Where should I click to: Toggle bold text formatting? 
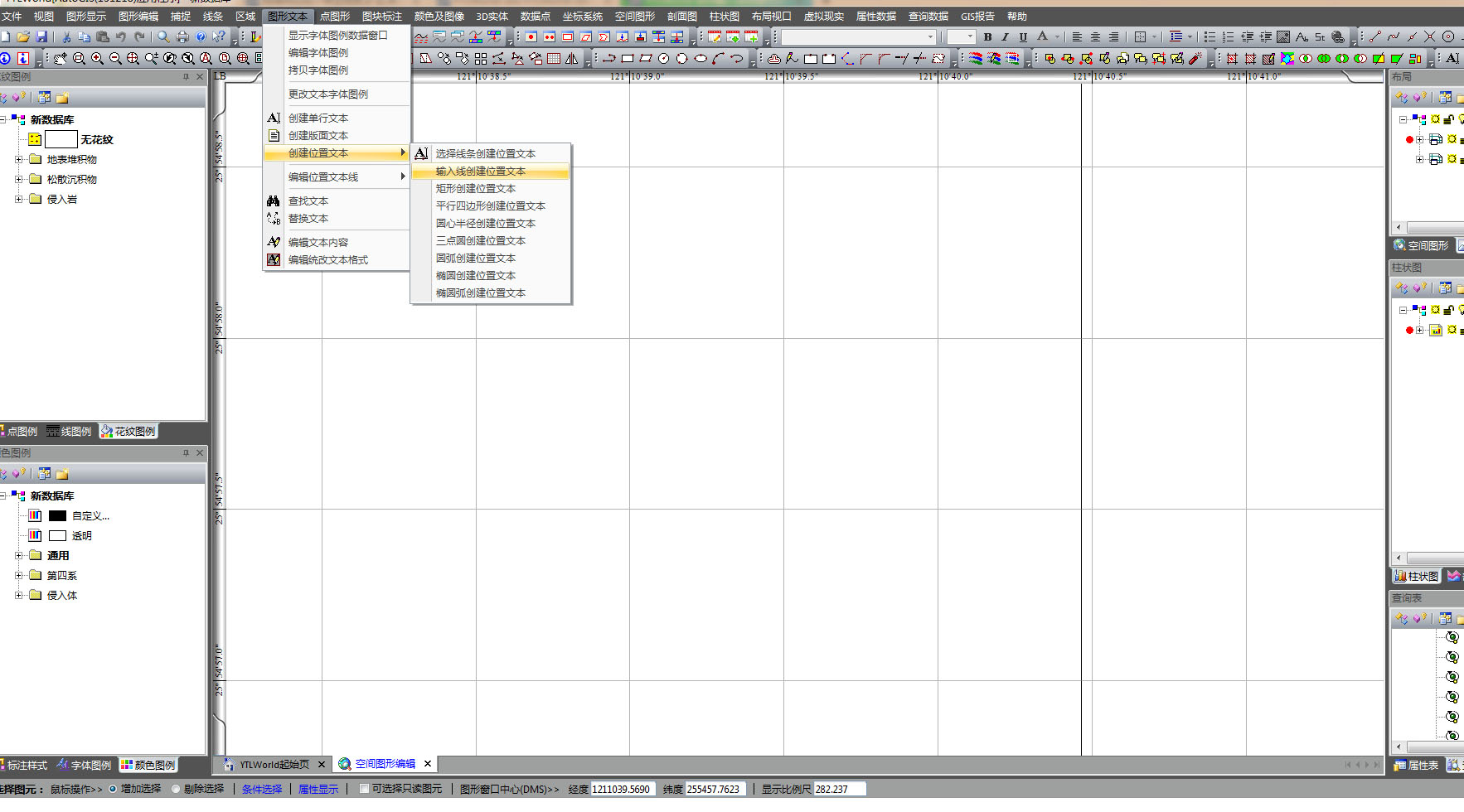click(x=987, y=37)
